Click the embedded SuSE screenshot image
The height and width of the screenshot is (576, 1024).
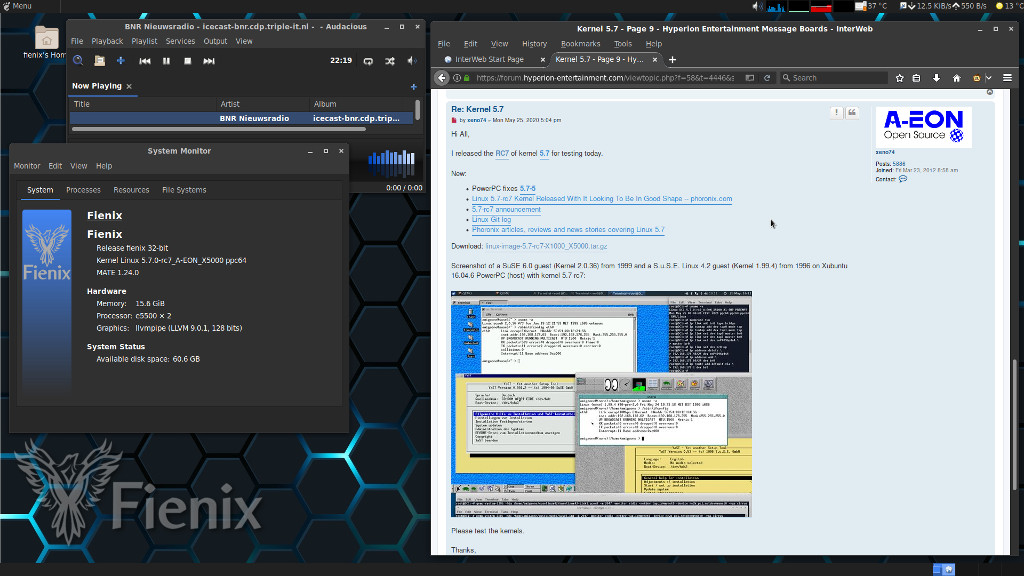(601, 404)
